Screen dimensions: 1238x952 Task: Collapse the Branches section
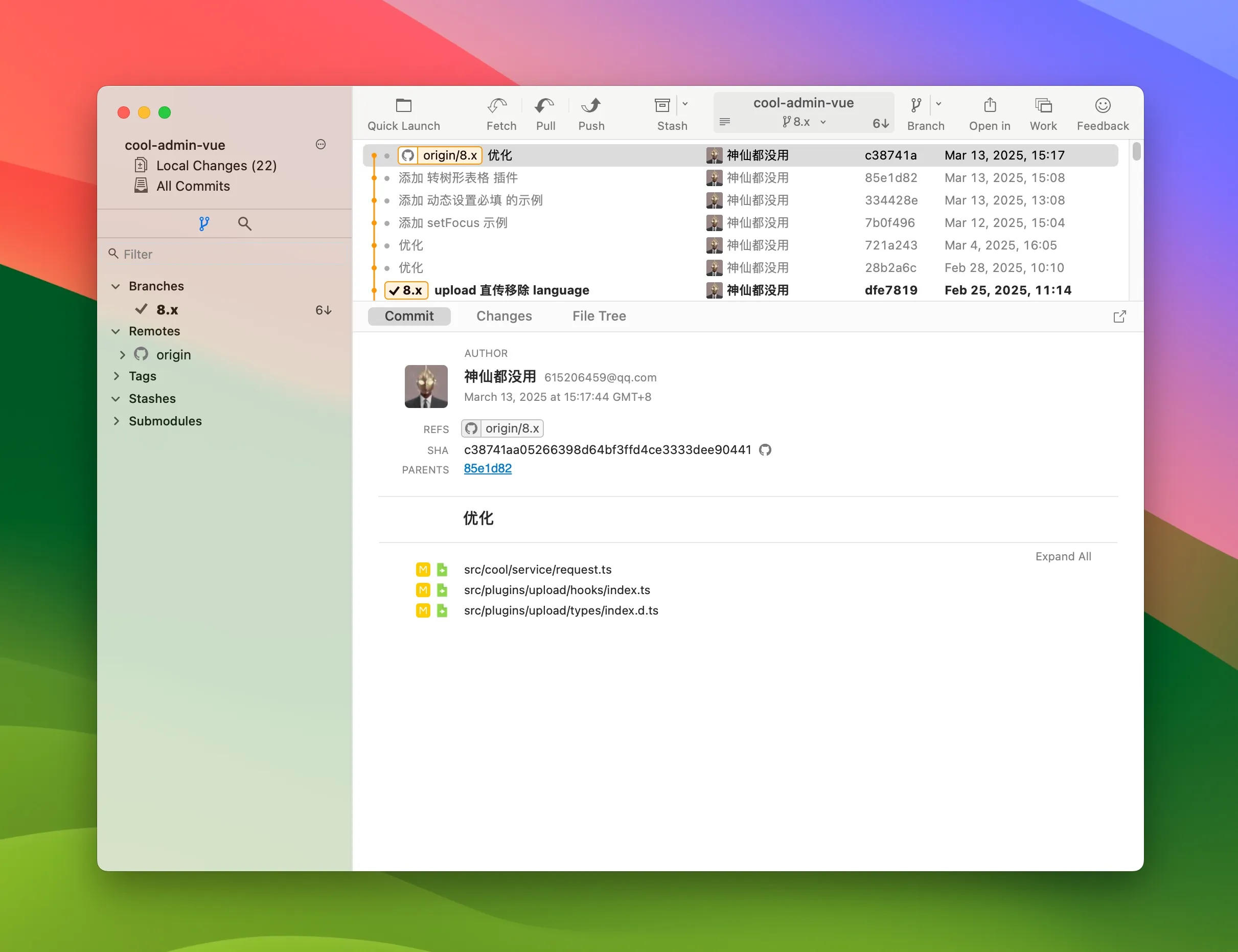click(116, 287)
